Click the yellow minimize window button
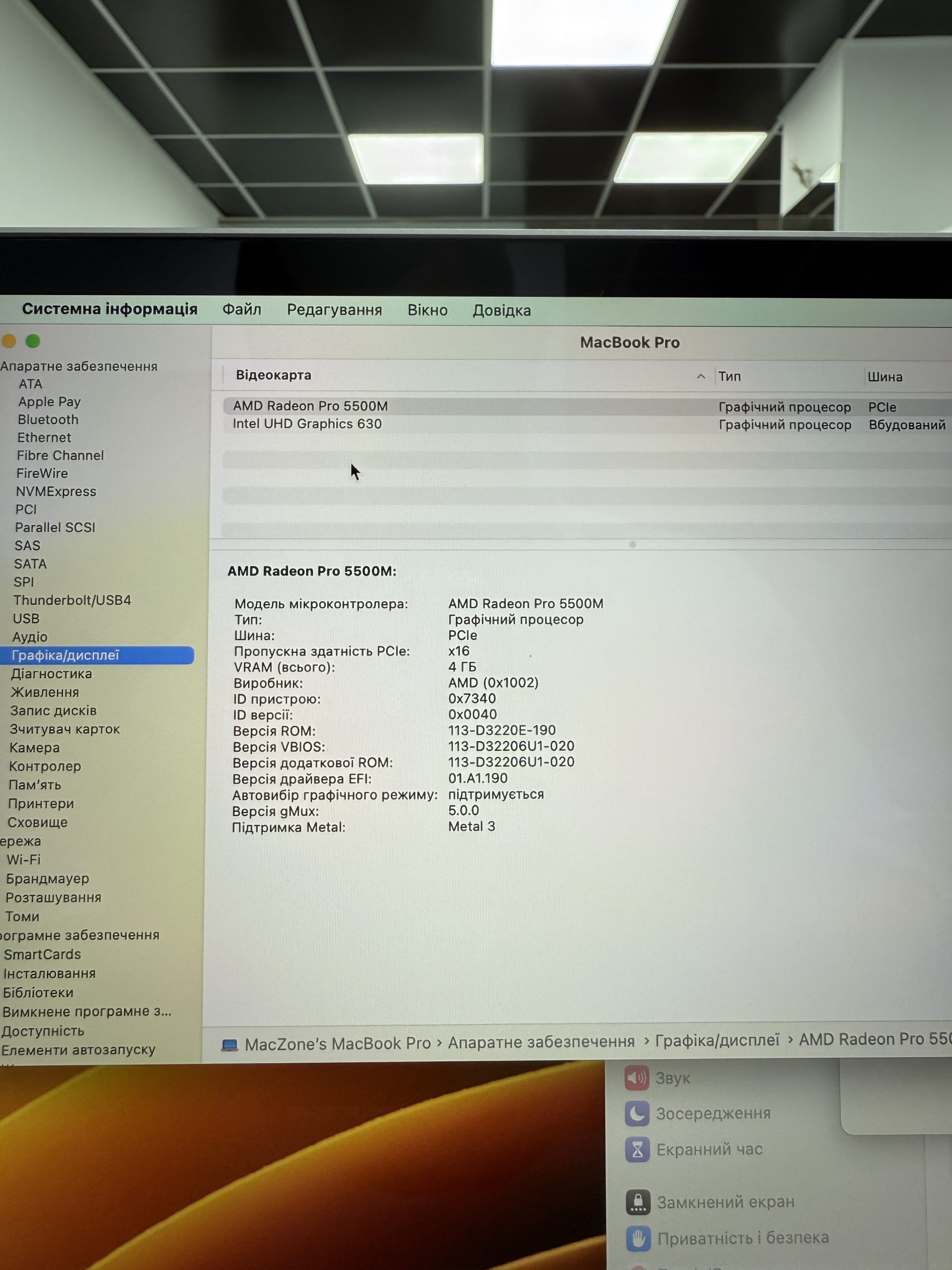The height and width of the screenshot is (1270, 952). (8, 341)
